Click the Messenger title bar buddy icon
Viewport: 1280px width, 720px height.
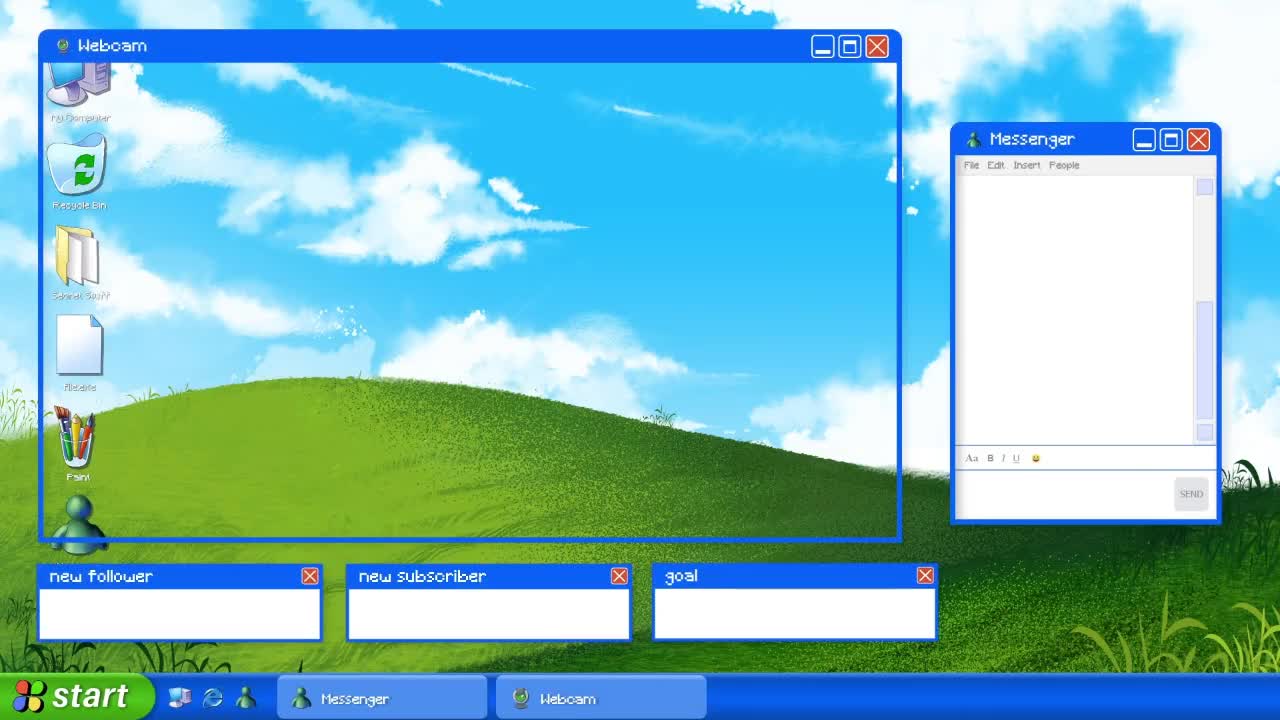pyautogui.click(x=973, y=140)
